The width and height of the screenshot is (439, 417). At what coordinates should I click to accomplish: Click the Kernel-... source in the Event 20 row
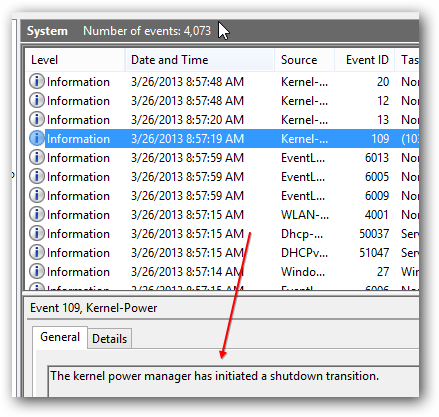(x=304, y=82)
